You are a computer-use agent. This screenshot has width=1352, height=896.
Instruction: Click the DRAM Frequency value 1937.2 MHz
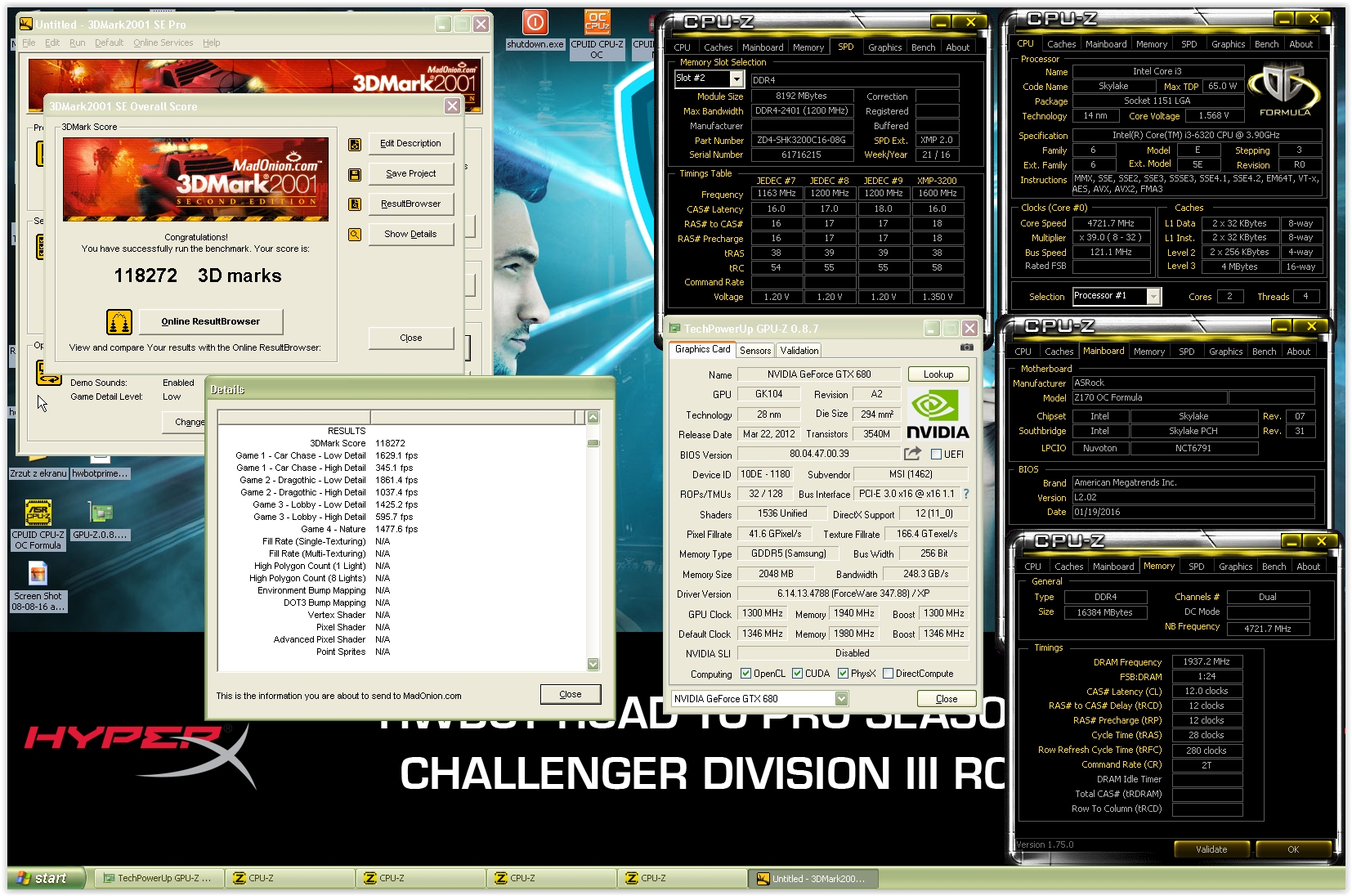coord(1207,661)
